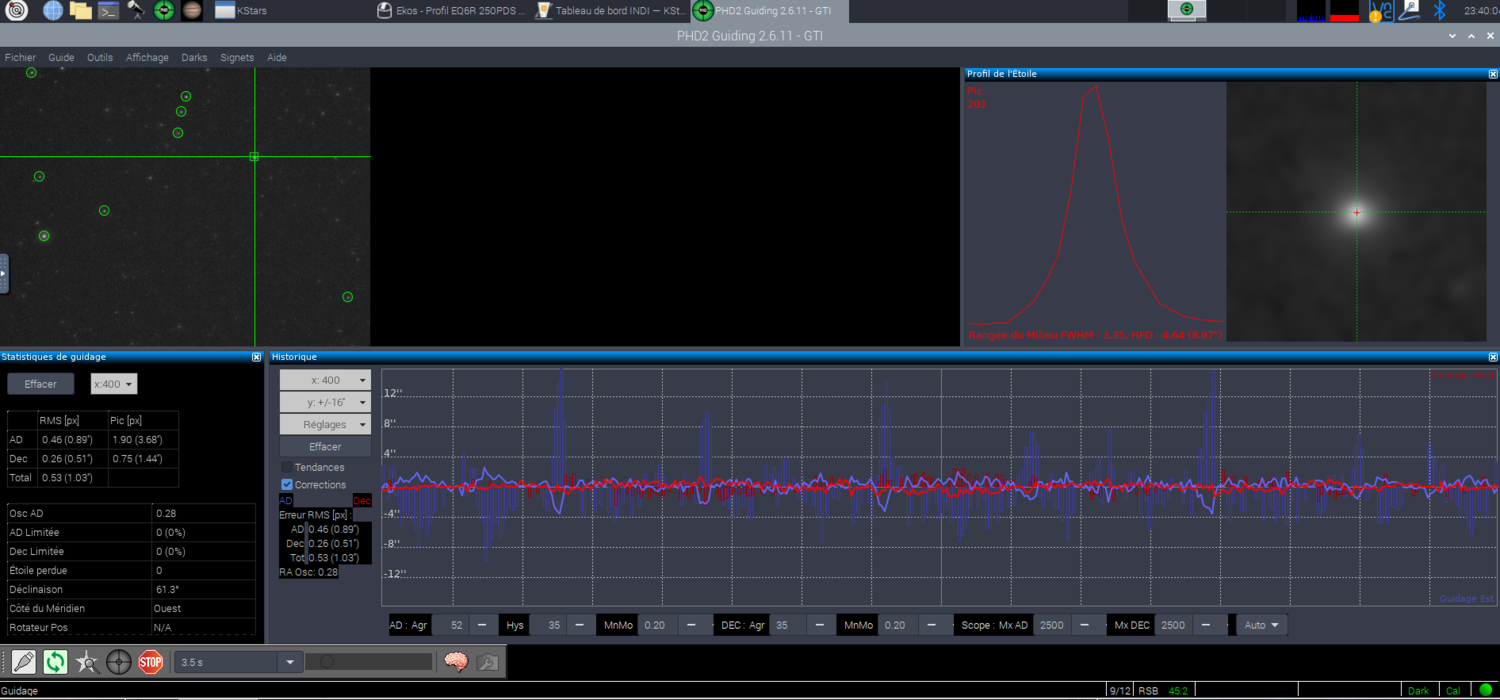Click the planet icon in taskbar
The width and height of the screenshot is (1500, 700).
point(192,10)
